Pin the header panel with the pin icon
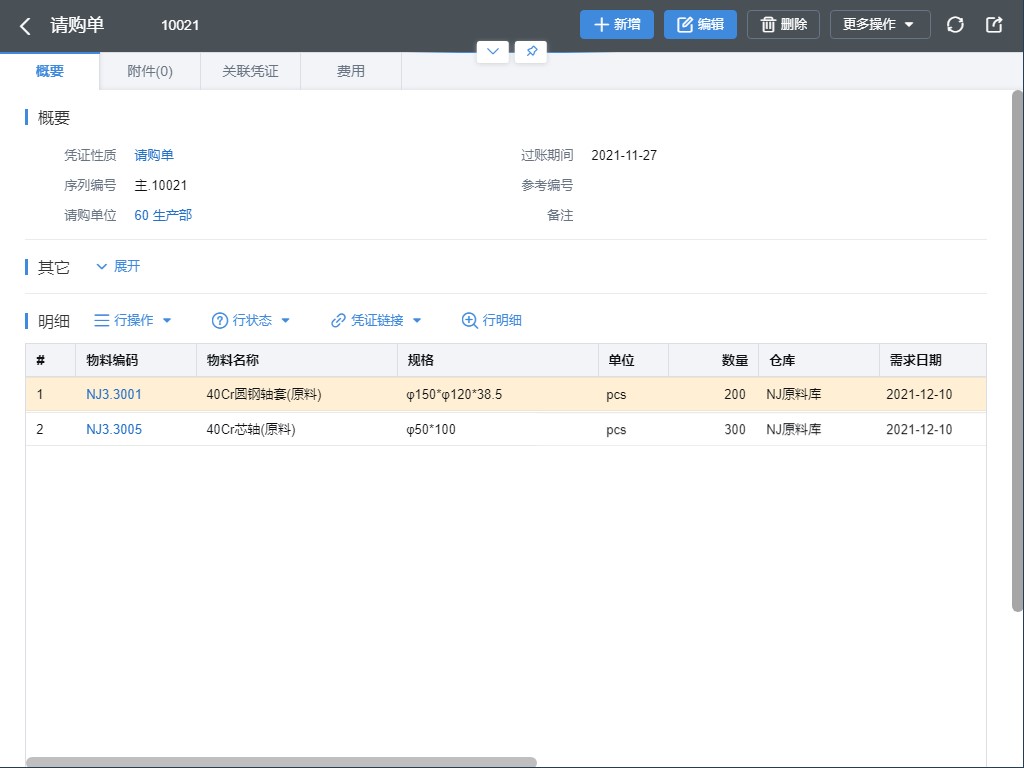This screenshot has width=1024, height=768. pyautogui.click(x=531, y=52)
